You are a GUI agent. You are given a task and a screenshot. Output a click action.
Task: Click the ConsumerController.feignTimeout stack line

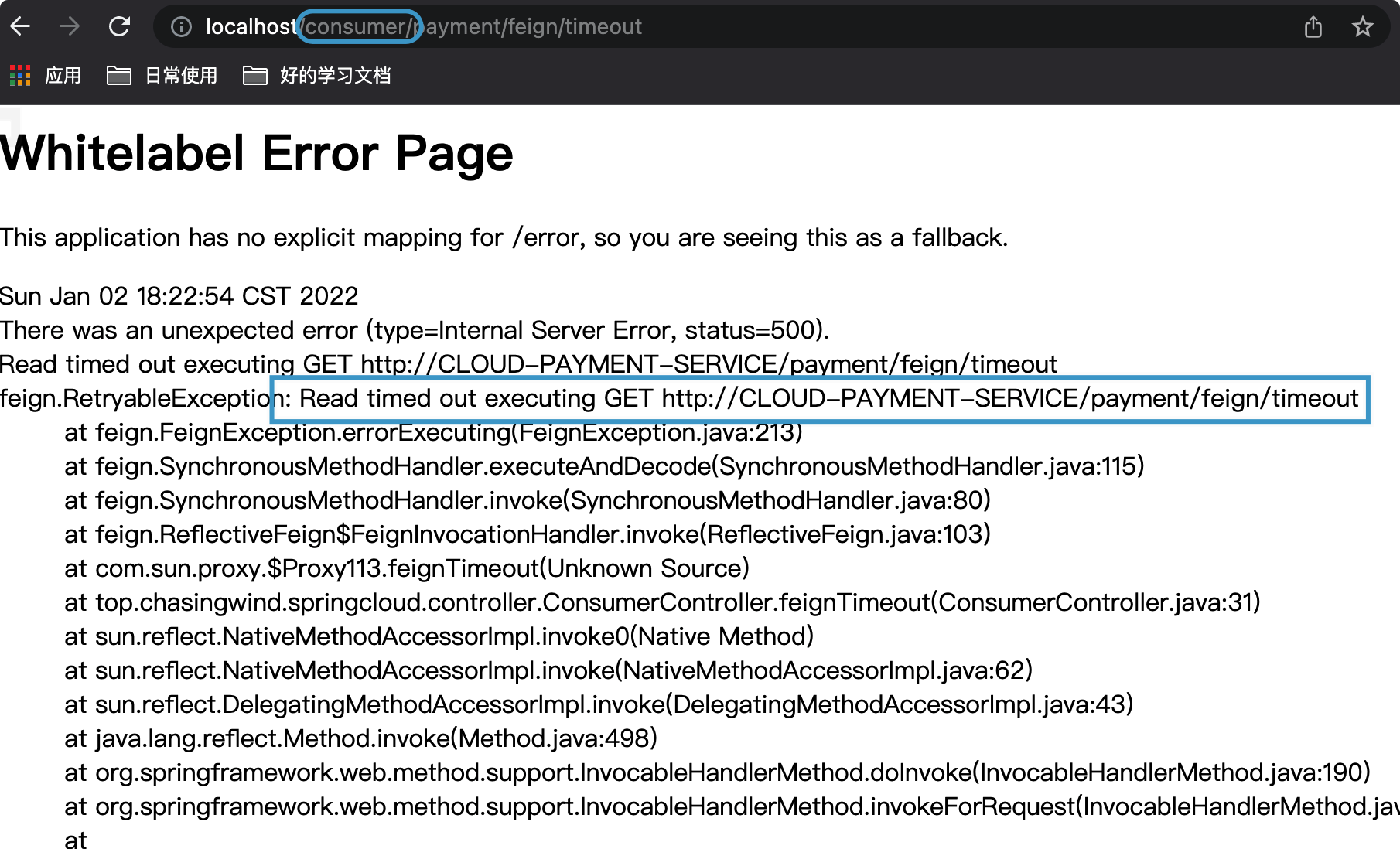tap(663, 602)
